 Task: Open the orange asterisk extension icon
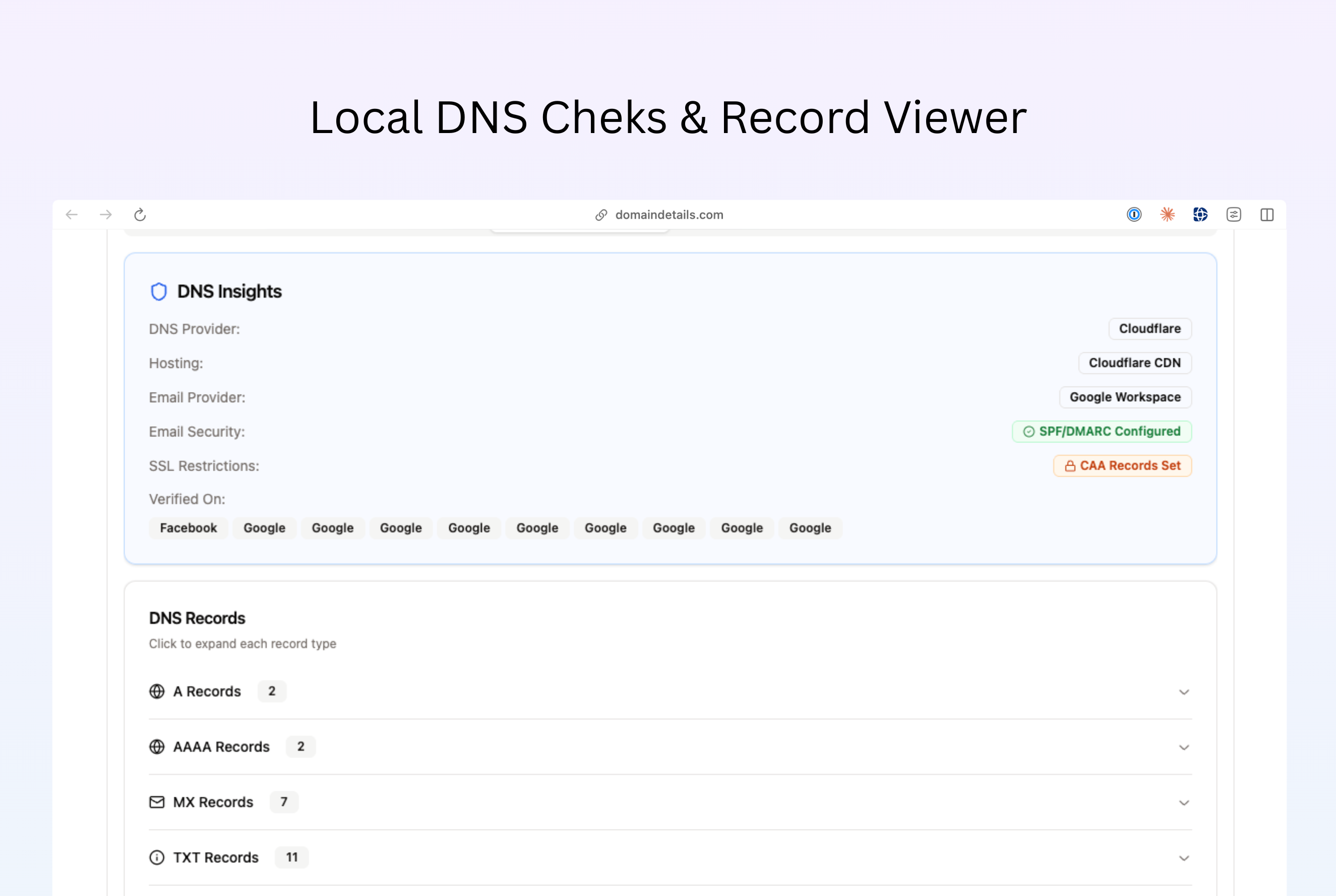pyautogui.click(x=1167, y=215)
